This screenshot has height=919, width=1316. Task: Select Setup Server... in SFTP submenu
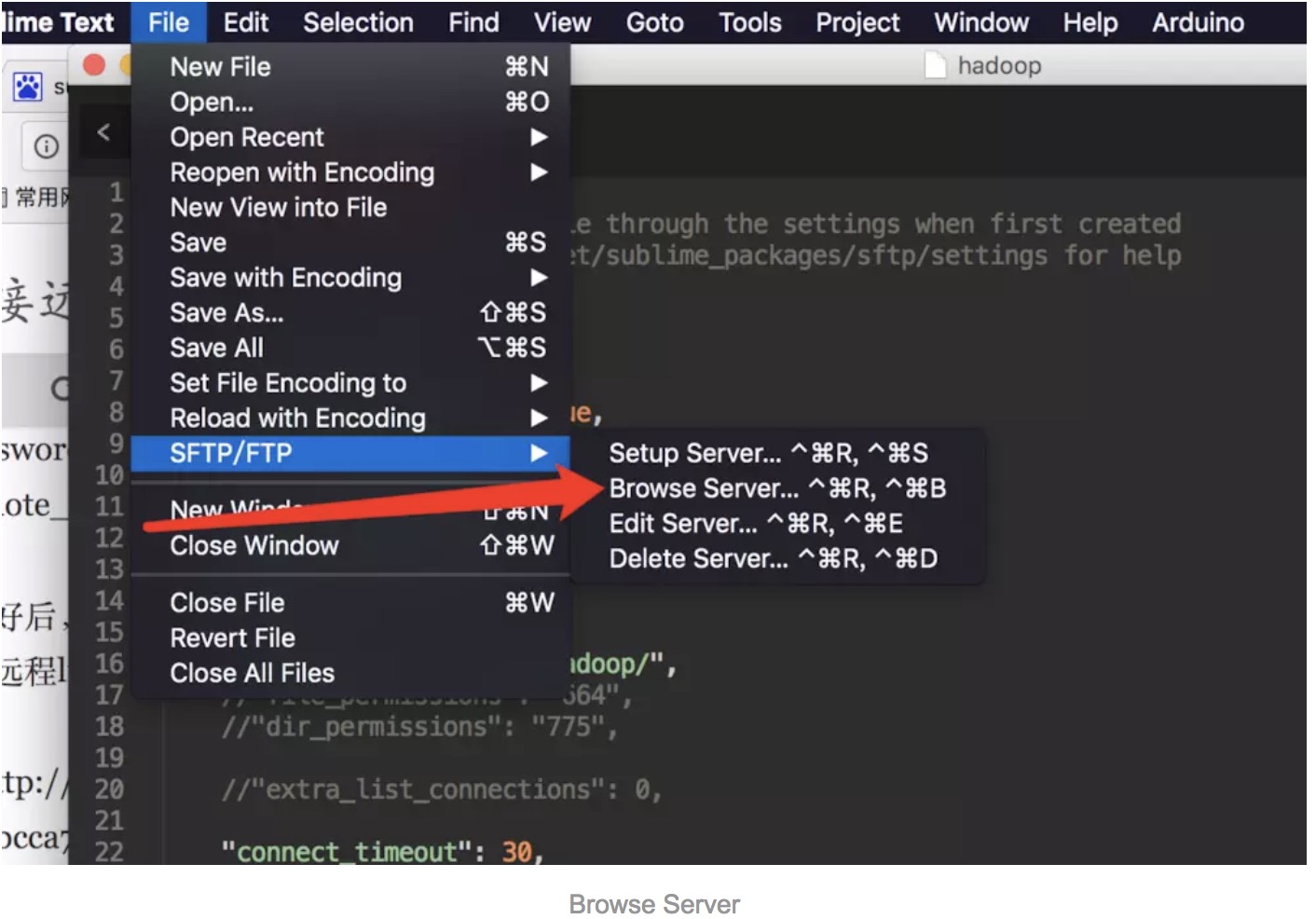pos(777,453)
